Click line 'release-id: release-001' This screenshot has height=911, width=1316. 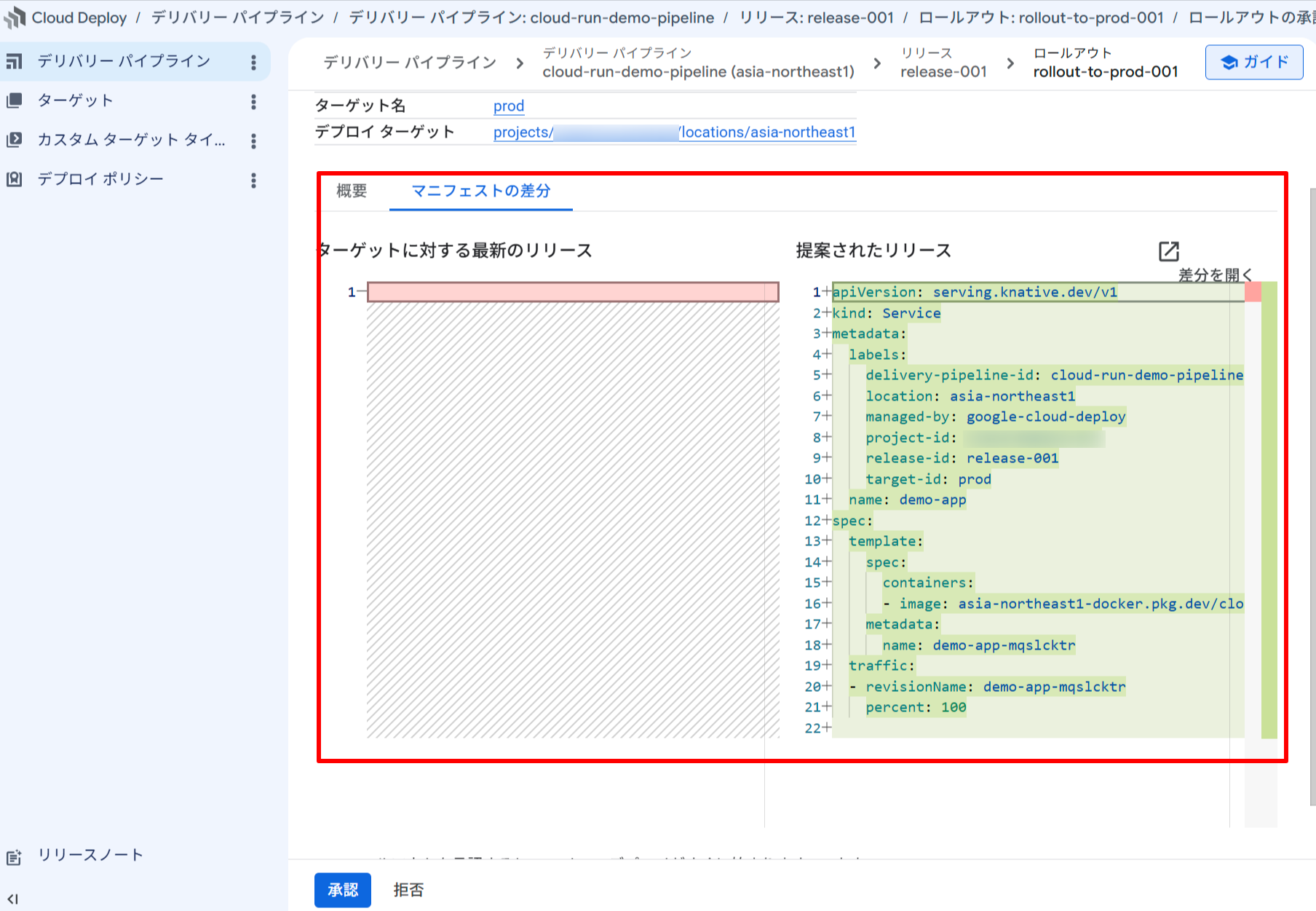[962, 458]
